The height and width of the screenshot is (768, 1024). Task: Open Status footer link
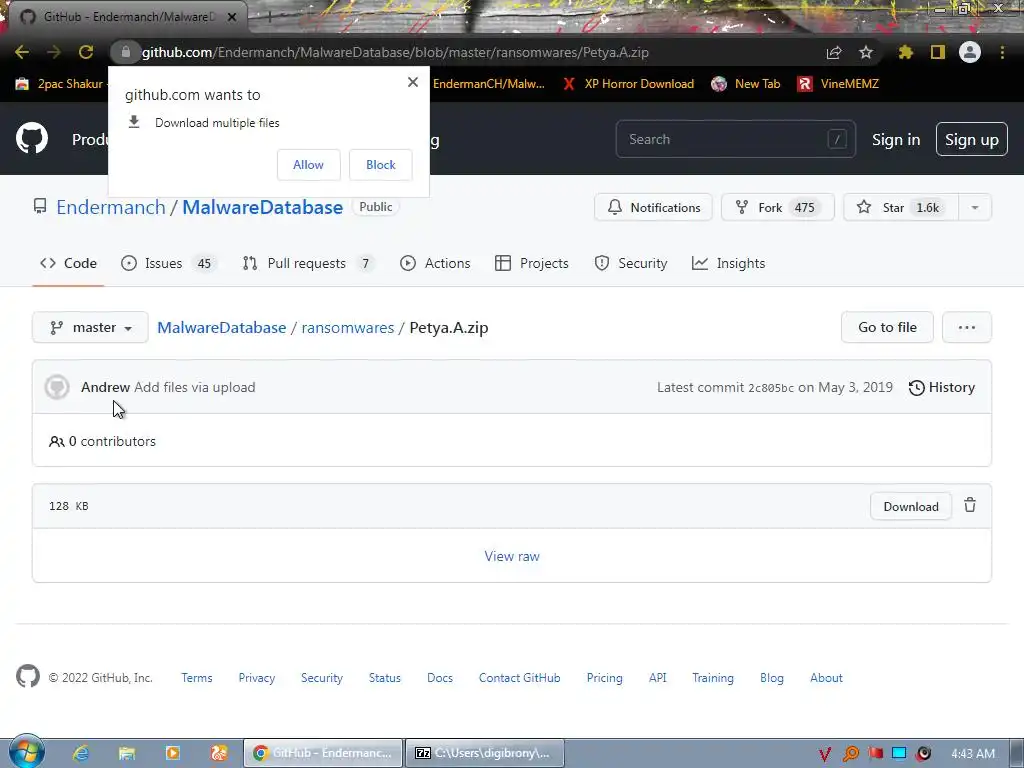385,678
